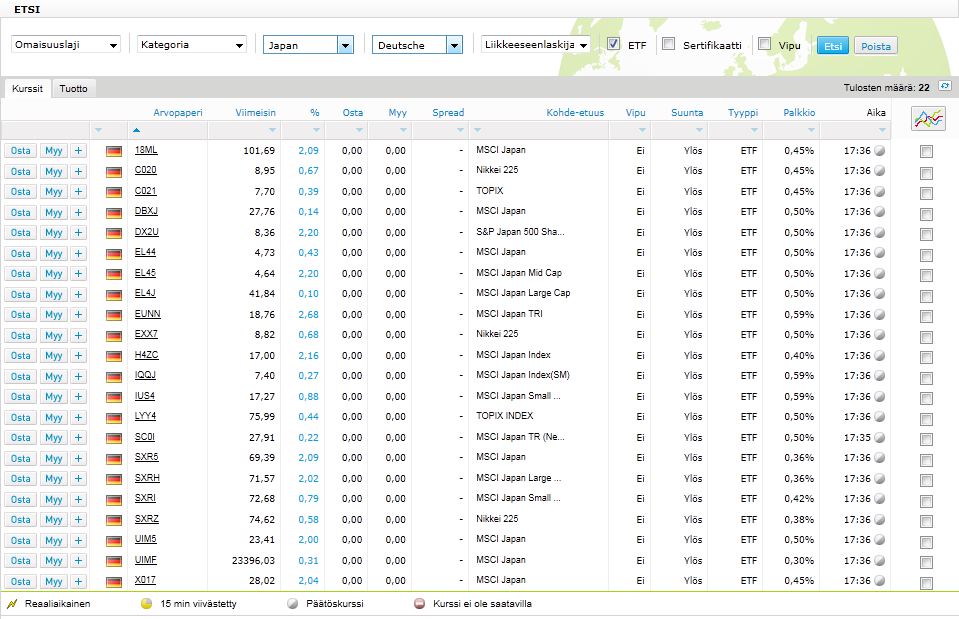The width and height of the screenshot is (959, 619).
Task: Click the 23396,03 last price value
Action: pyautogui.click(x=253, y=560)
